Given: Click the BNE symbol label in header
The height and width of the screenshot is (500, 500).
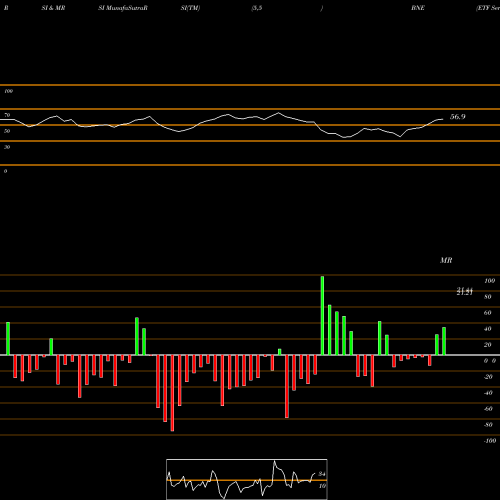Looking at the screenshot, I should pyautogui.click(x=418, y=8).
